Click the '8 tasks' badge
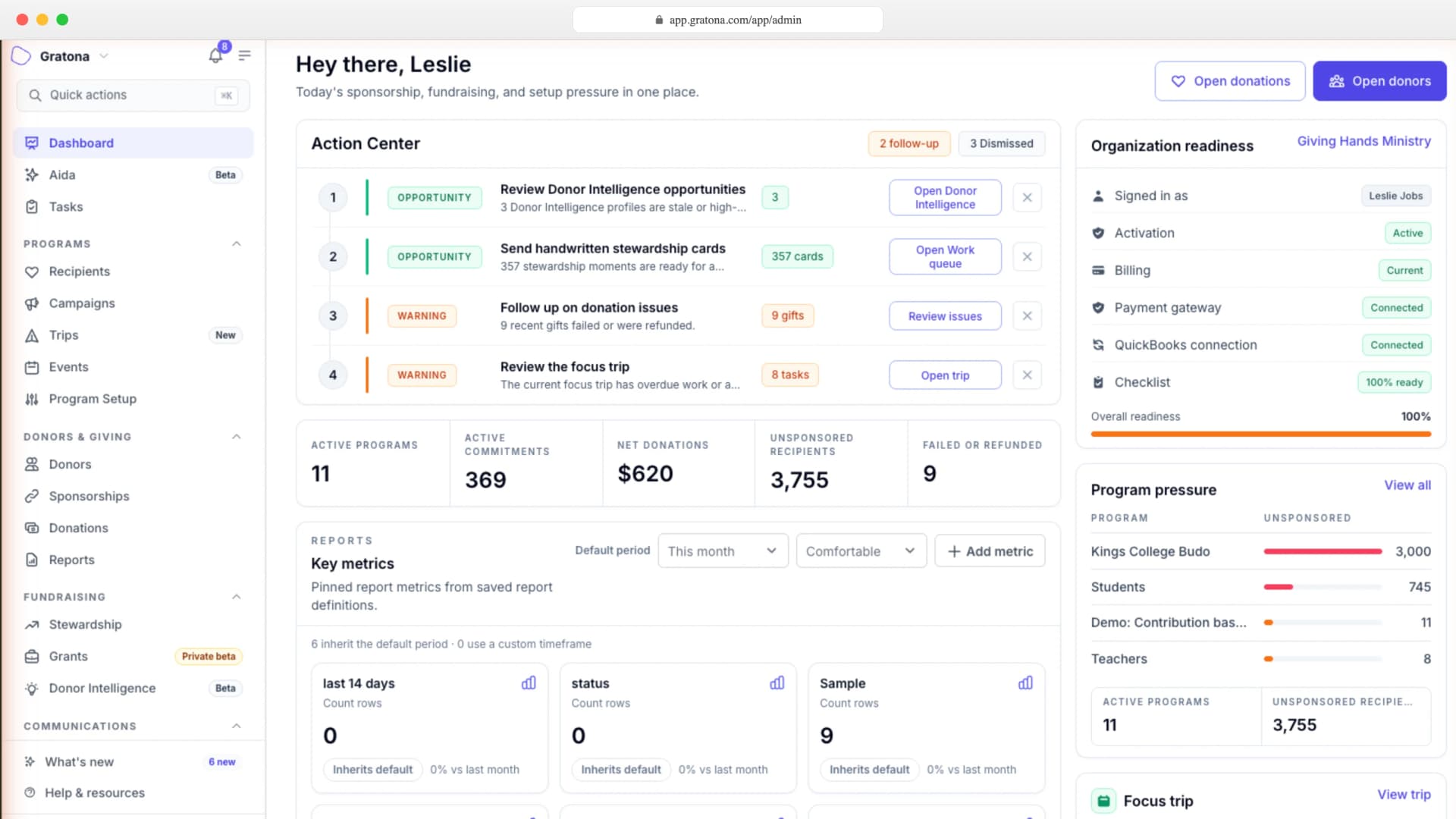1456x819 pixels. click(790, 375)
